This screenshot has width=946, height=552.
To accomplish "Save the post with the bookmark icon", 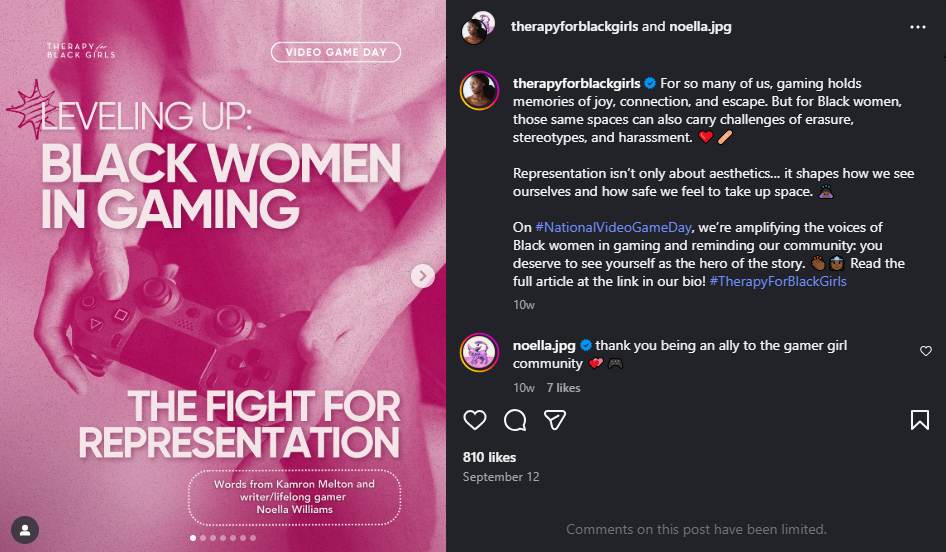I will point(919,420).
